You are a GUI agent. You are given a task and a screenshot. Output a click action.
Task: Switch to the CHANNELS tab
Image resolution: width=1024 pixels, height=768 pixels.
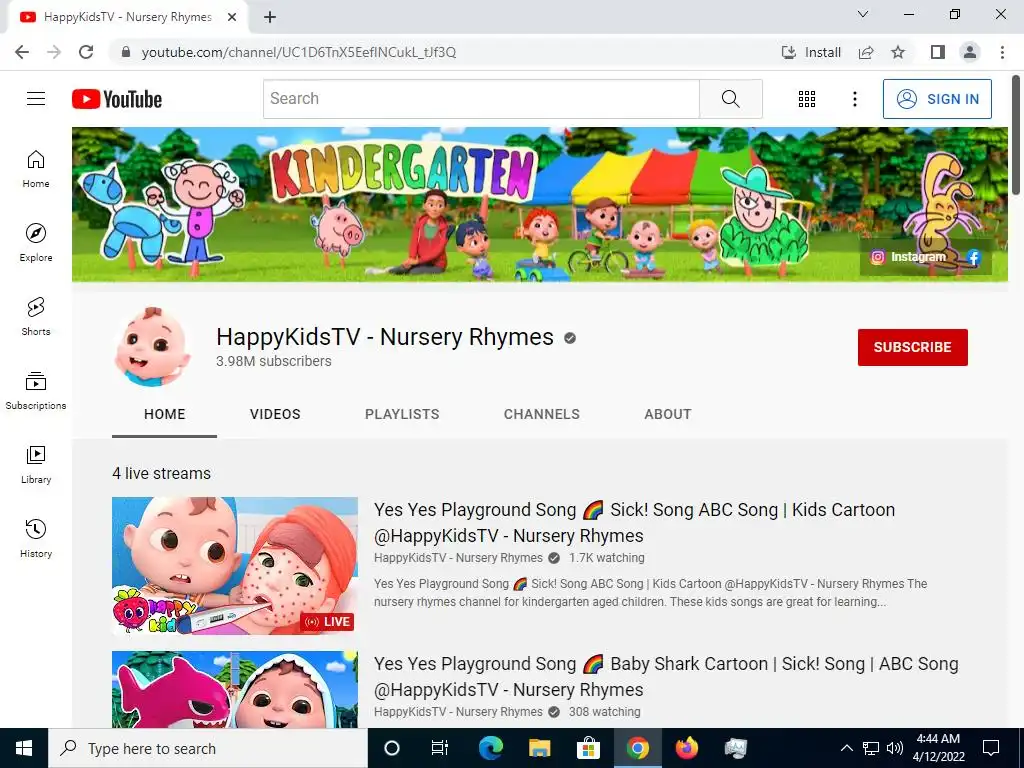(x=541, y=414)
